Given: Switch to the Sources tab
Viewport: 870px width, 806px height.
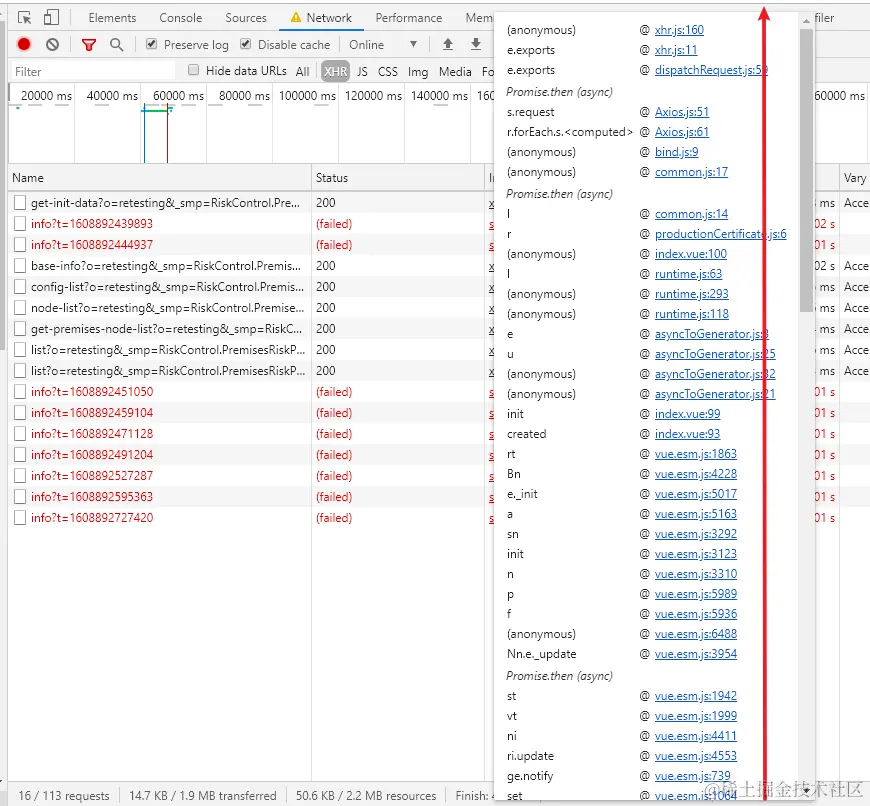Looking at the screenshot, I should pos(246,18).
